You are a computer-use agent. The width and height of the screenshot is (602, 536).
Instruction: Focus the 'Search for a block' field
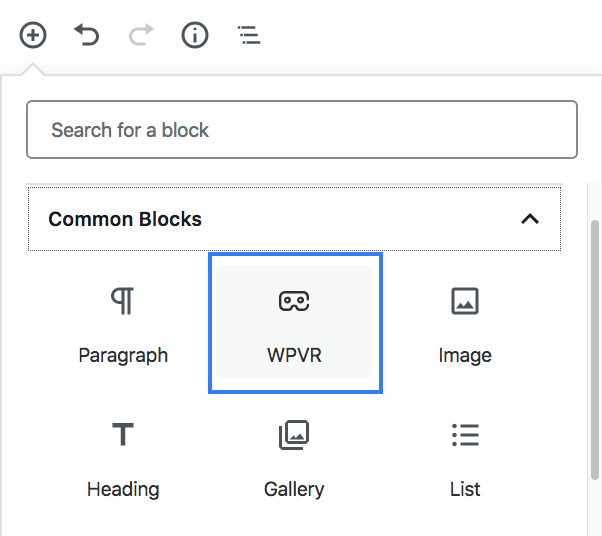[x=302, y=129]
